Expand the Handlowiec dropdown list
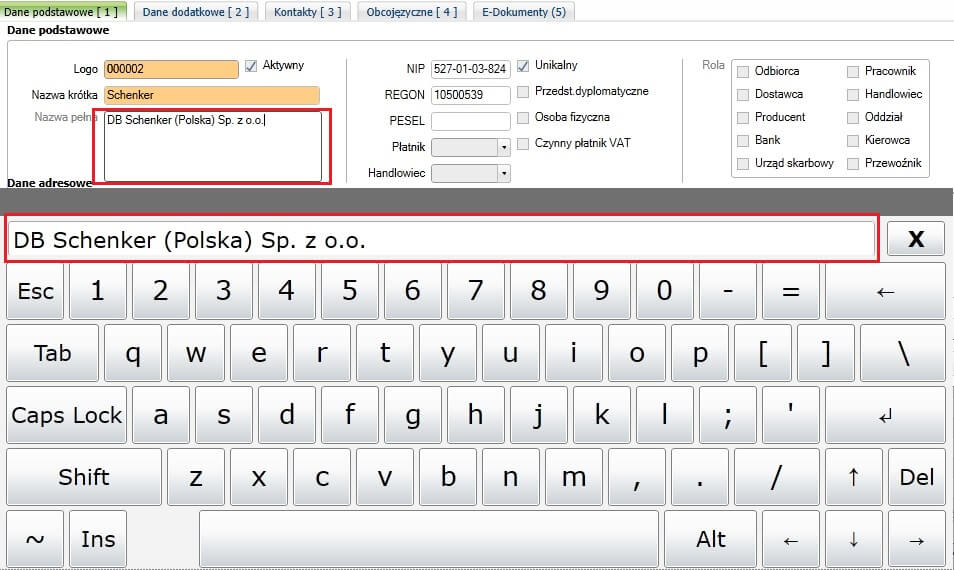 [x=504, y=173]
